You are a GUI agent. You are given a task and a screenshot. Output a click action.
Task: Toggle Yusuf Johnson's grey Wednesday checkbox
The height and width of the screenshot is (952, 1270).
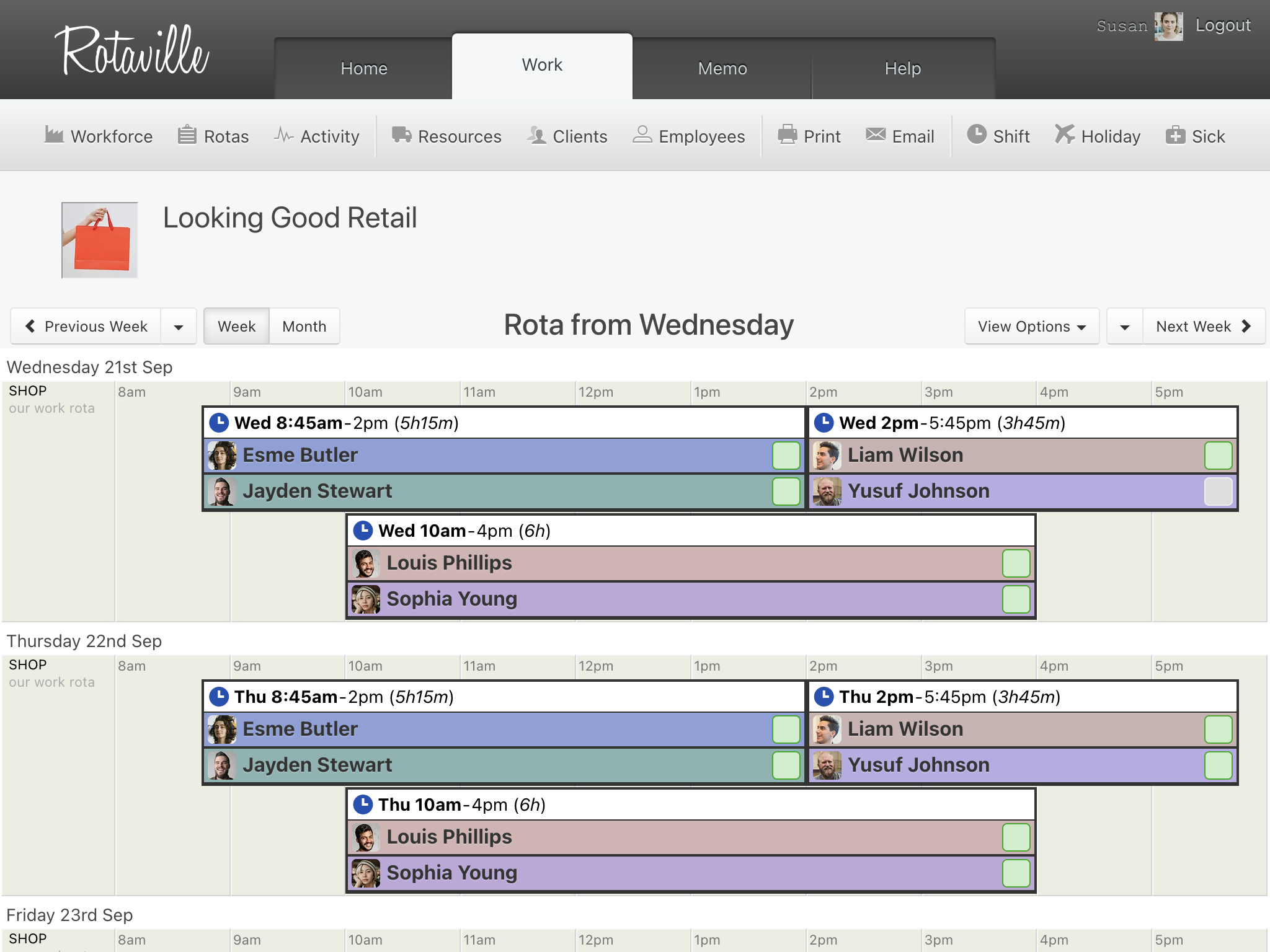coord(1218,491)
